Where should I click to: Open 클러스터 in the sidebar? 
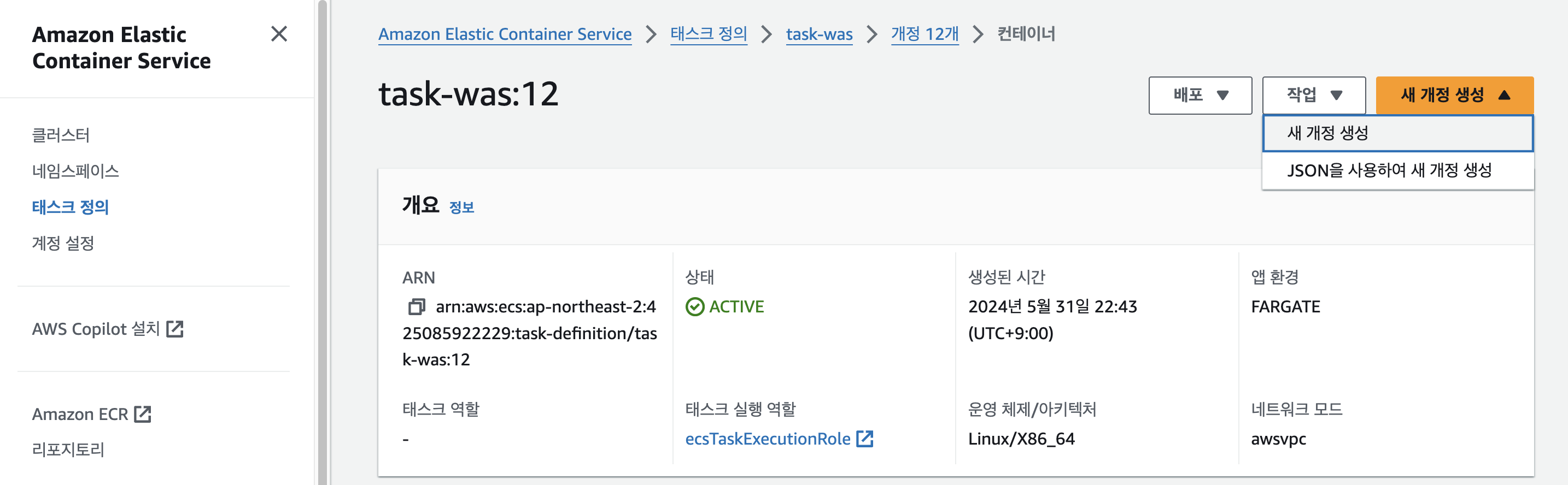[61, 135]
